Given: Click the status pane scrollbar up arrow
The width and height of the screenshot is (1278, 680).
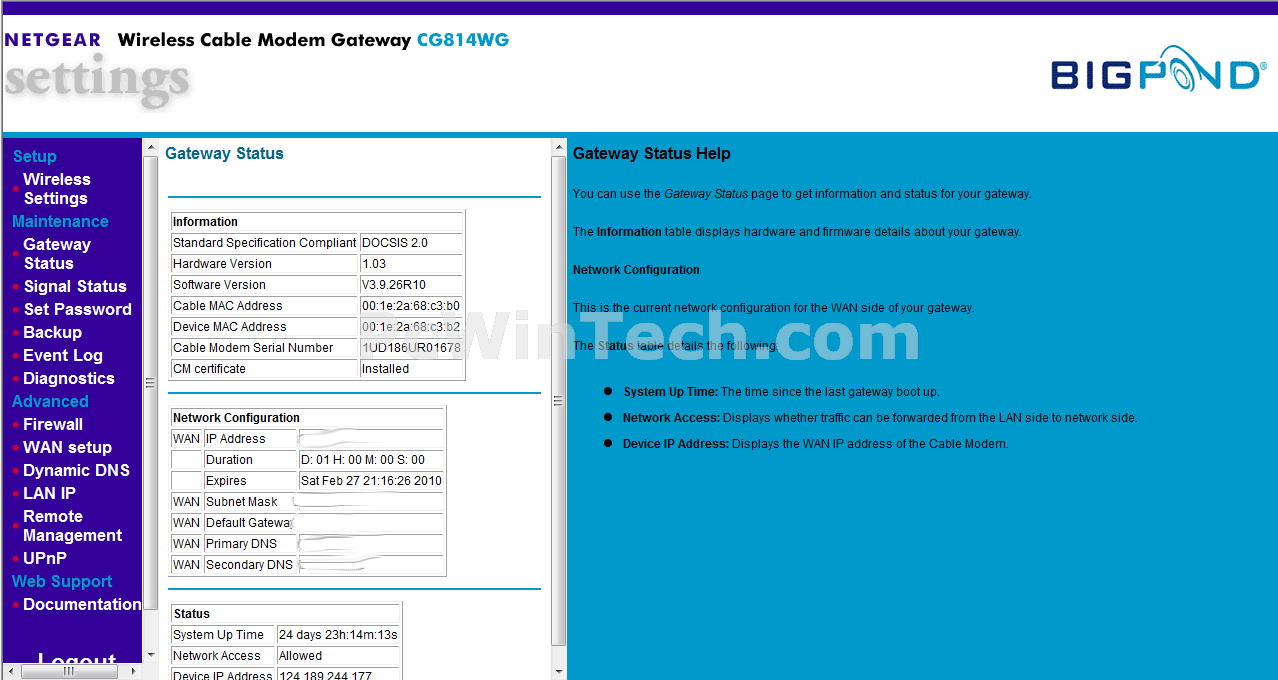Looking at the screenshot, I should [559, 148].
